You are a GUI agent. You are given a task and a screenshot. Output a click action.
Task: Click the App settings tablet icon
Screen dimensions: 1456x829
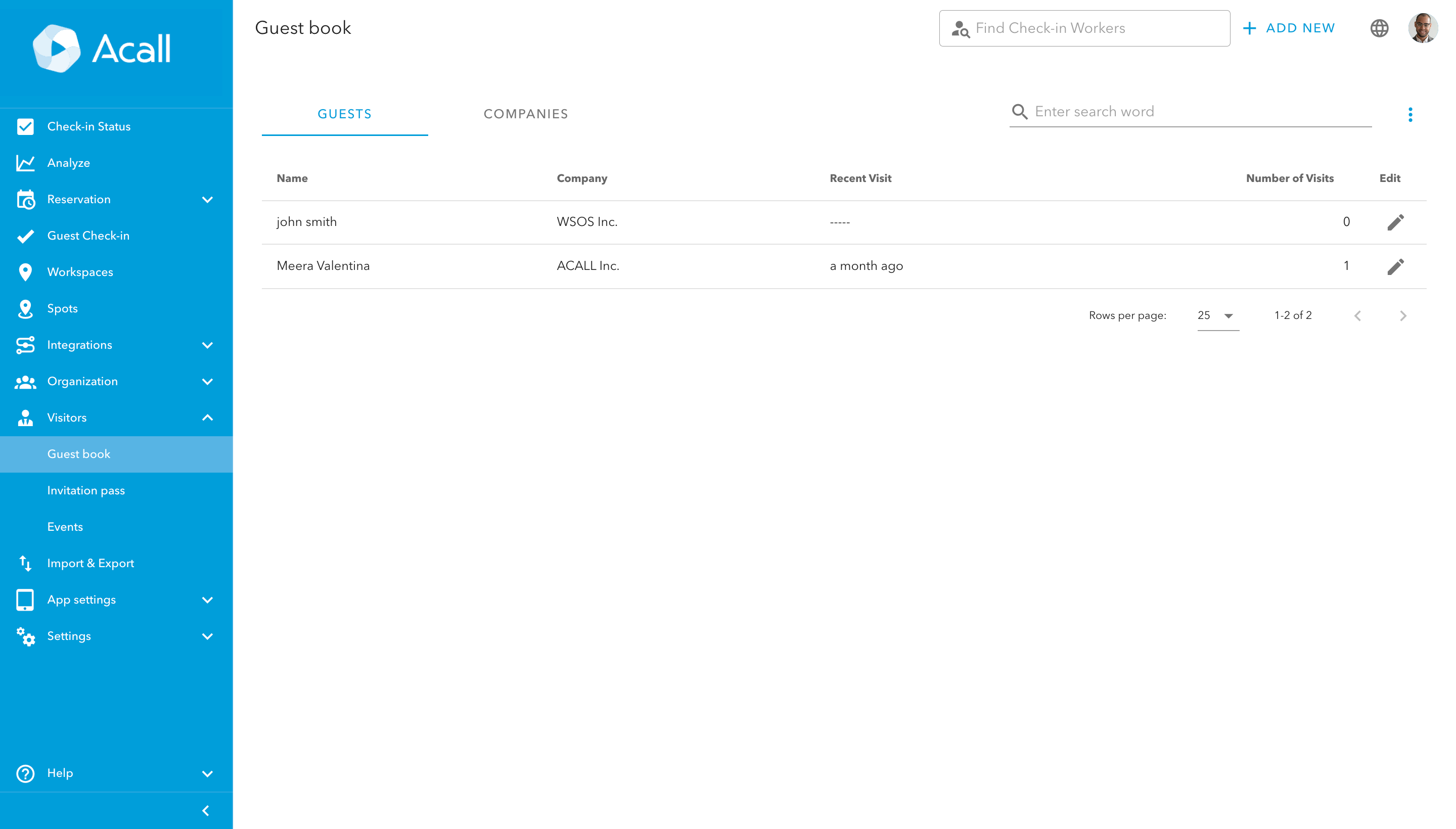tap(25, 600)
